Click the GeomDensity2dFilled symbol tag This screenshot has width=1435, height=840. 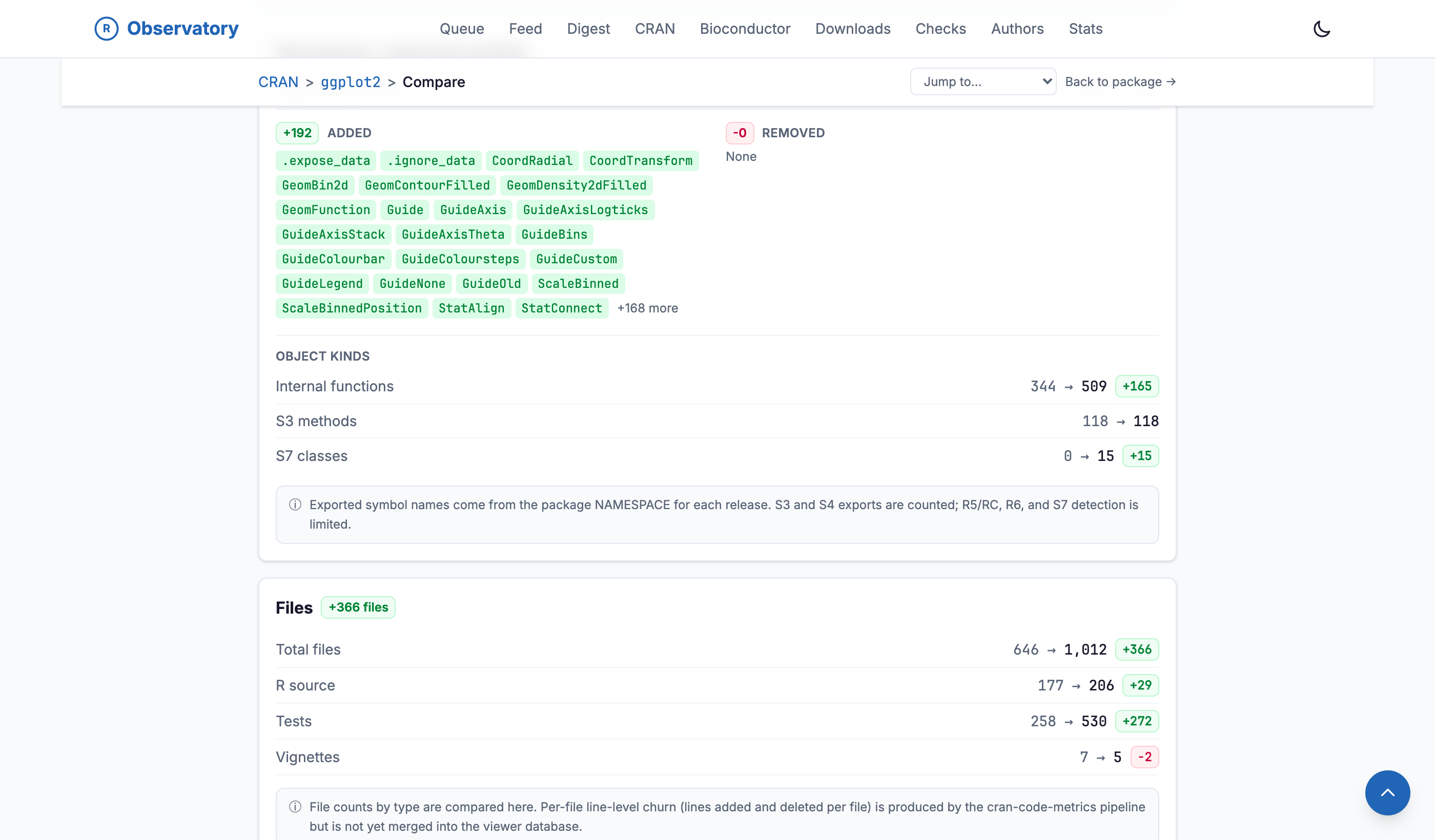point(576,185)
